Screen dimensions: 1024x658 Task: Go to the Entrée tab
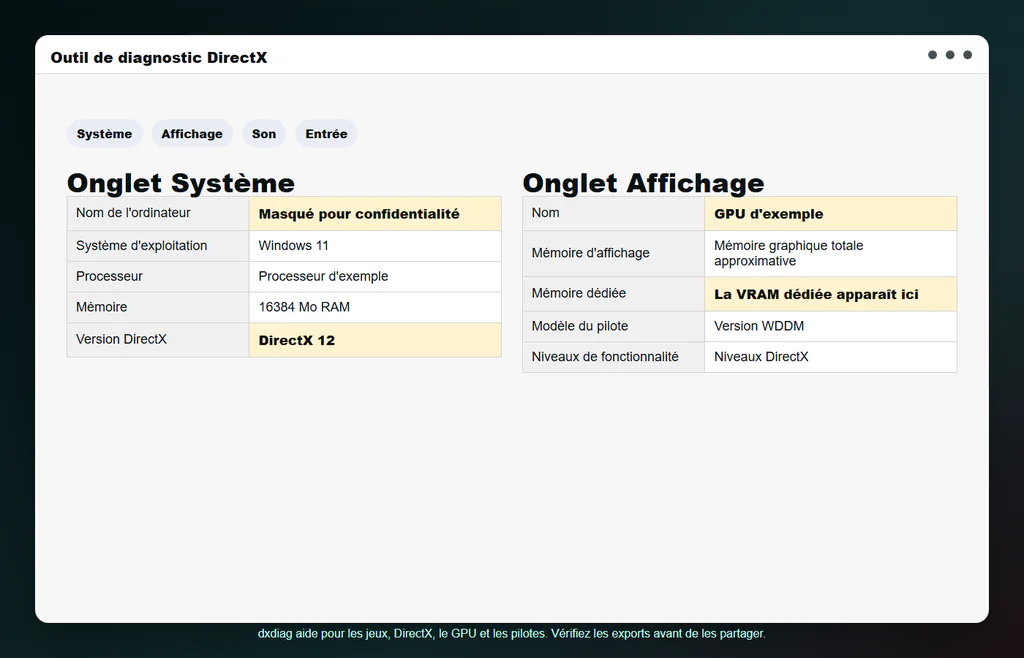coord(326,134)
